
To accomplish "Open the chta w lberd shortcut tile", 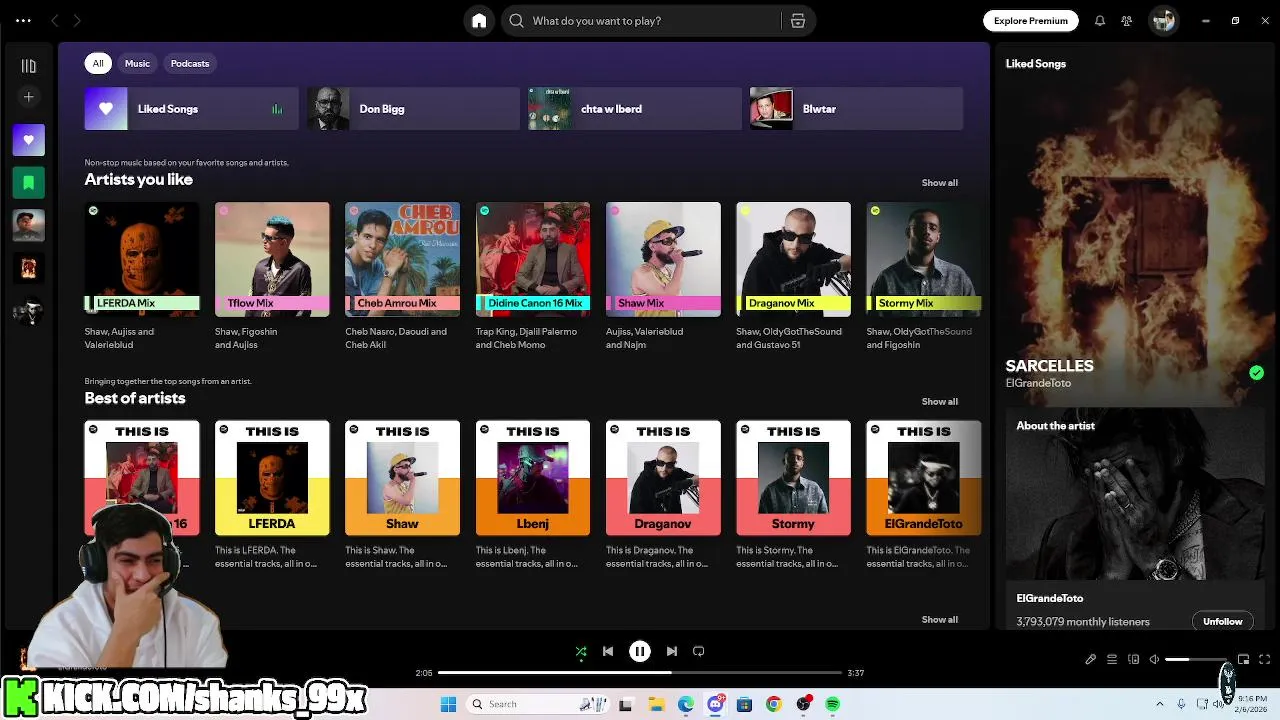I will 635,109.
